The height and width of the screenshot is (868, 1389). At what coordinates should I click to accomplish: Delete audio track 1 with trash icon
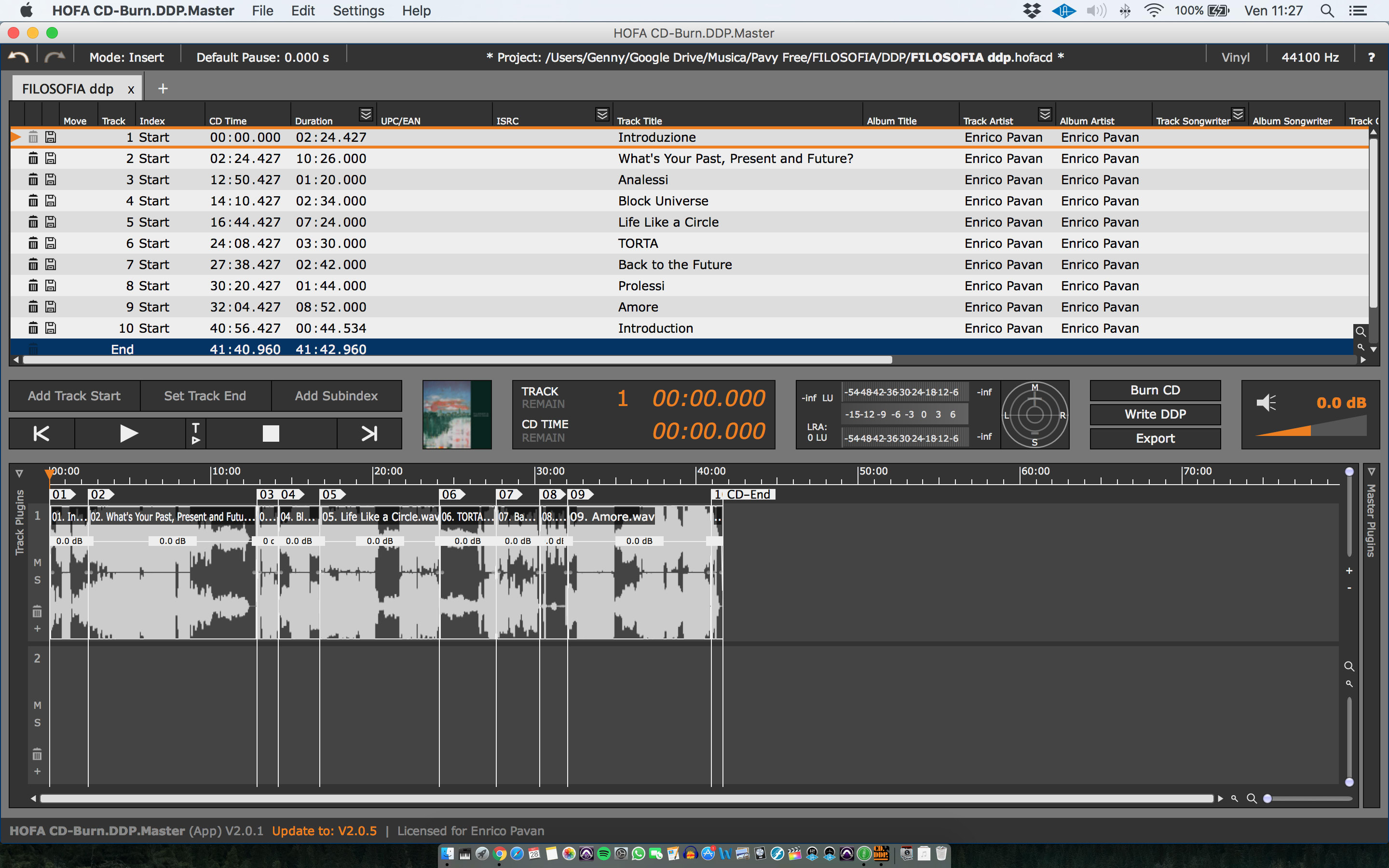coord(37,611)
